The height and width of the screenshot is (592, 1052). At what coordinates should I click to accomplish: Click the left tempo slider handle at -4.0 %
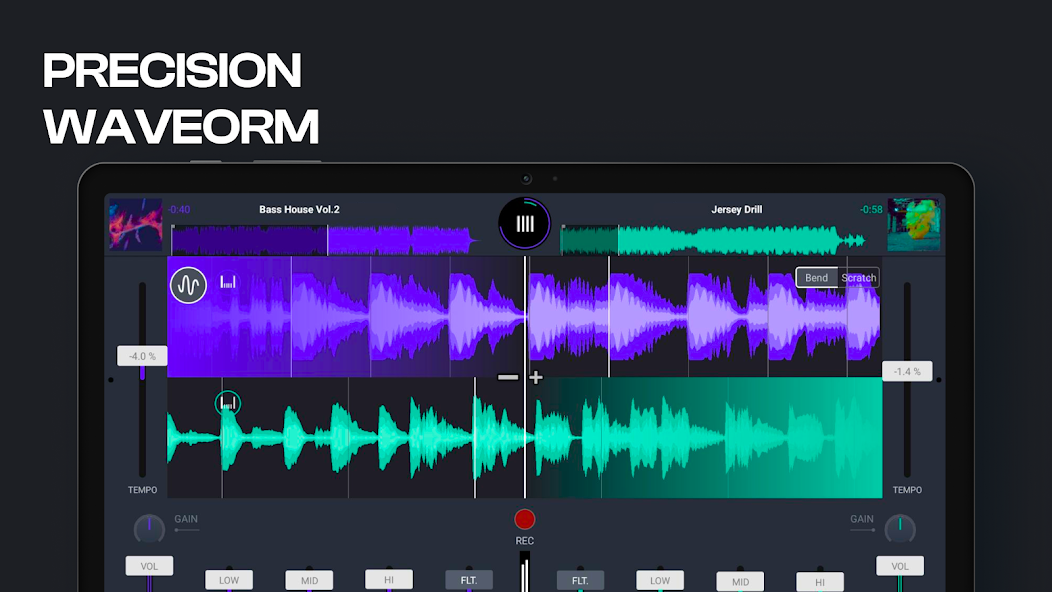pos(142,355)
